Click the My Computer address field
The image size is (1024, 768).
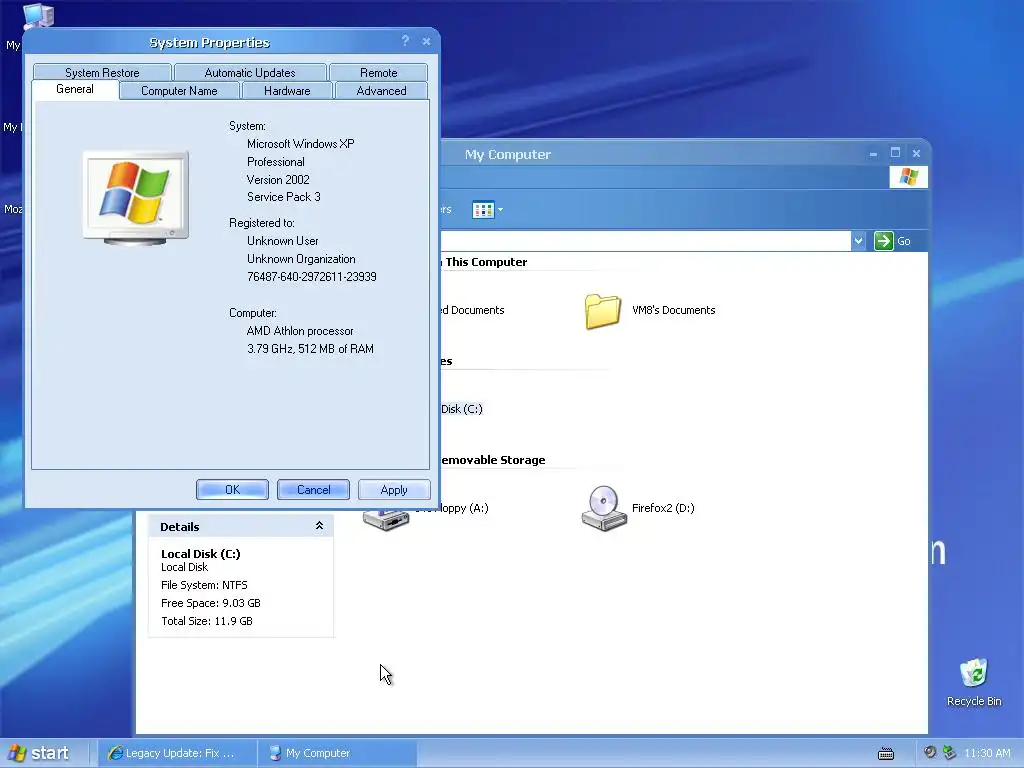point(645,241)
